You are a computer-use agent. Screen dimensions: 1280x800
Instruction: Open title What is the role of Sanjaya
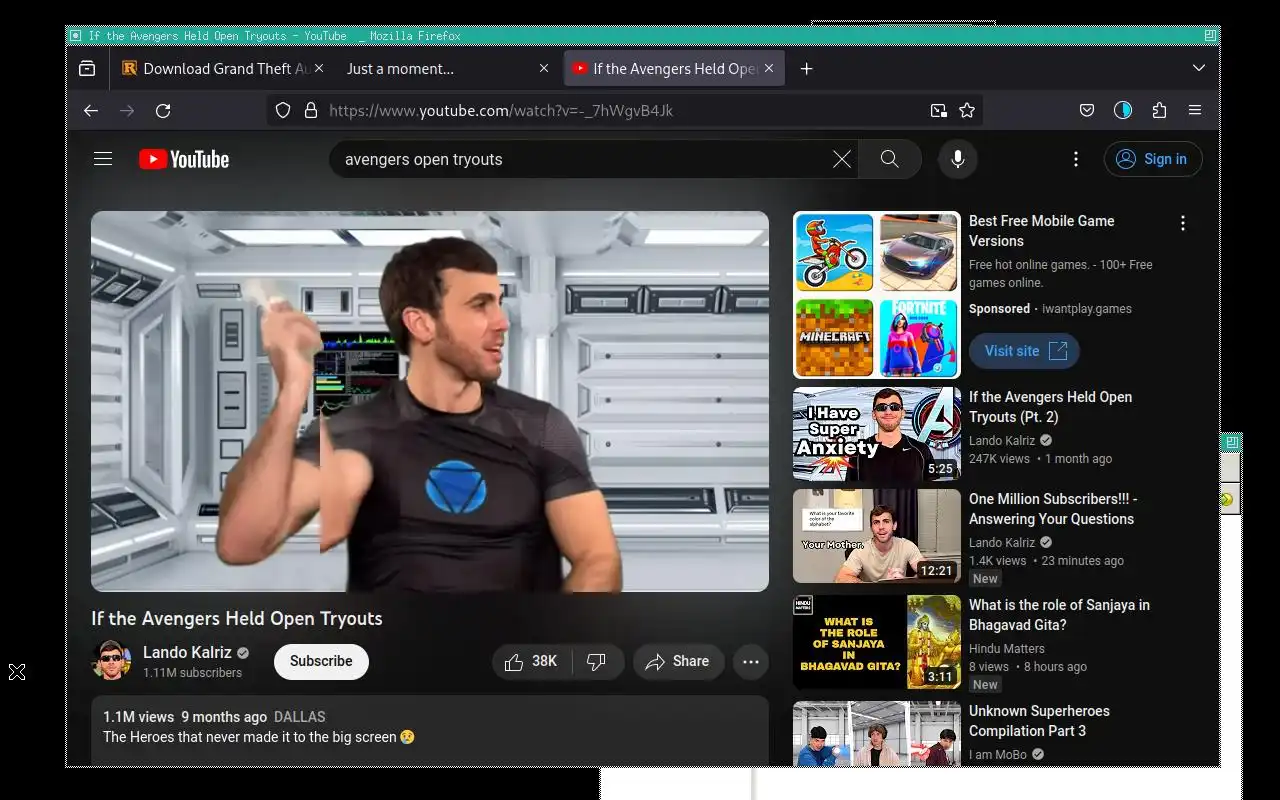pos(1059,615)
